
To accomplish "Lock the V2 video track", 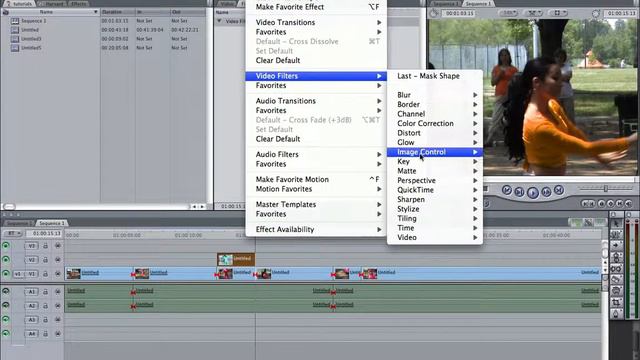I will coord(45,260).
